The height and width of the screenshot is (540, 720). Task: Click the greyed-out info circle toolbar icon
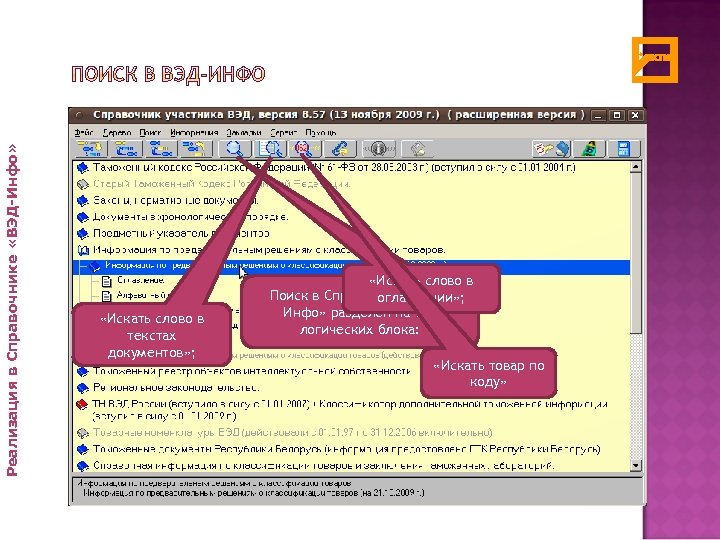click(379, 149)
